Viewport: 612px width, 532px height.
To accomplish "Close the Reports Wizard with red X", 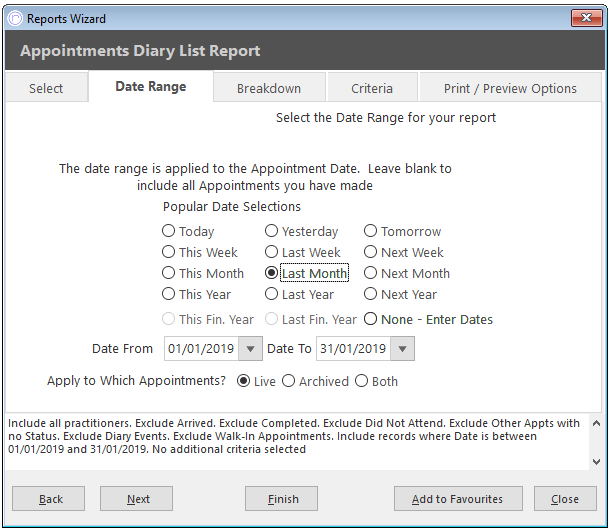I will point(586,18).
